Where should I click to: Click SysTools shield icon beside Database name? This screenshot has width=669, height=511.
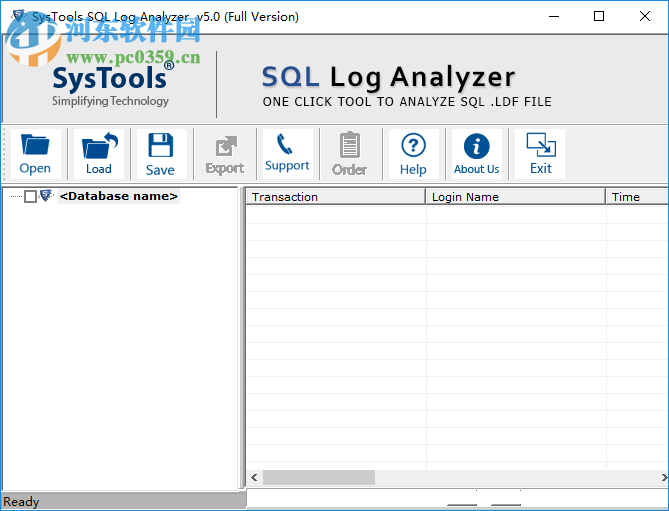pos(46,196)
